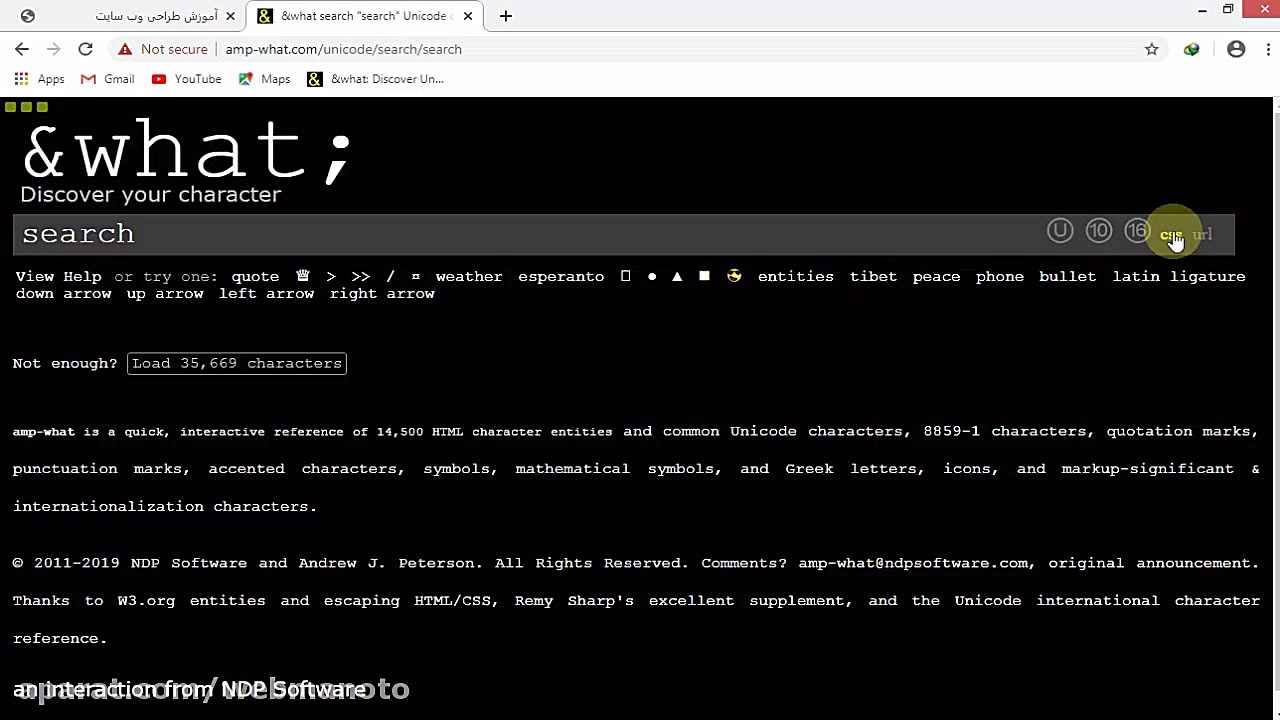The image size is (1280, 720).
Task: Try the ">>" example search
Action: click(x=361, y=276)
